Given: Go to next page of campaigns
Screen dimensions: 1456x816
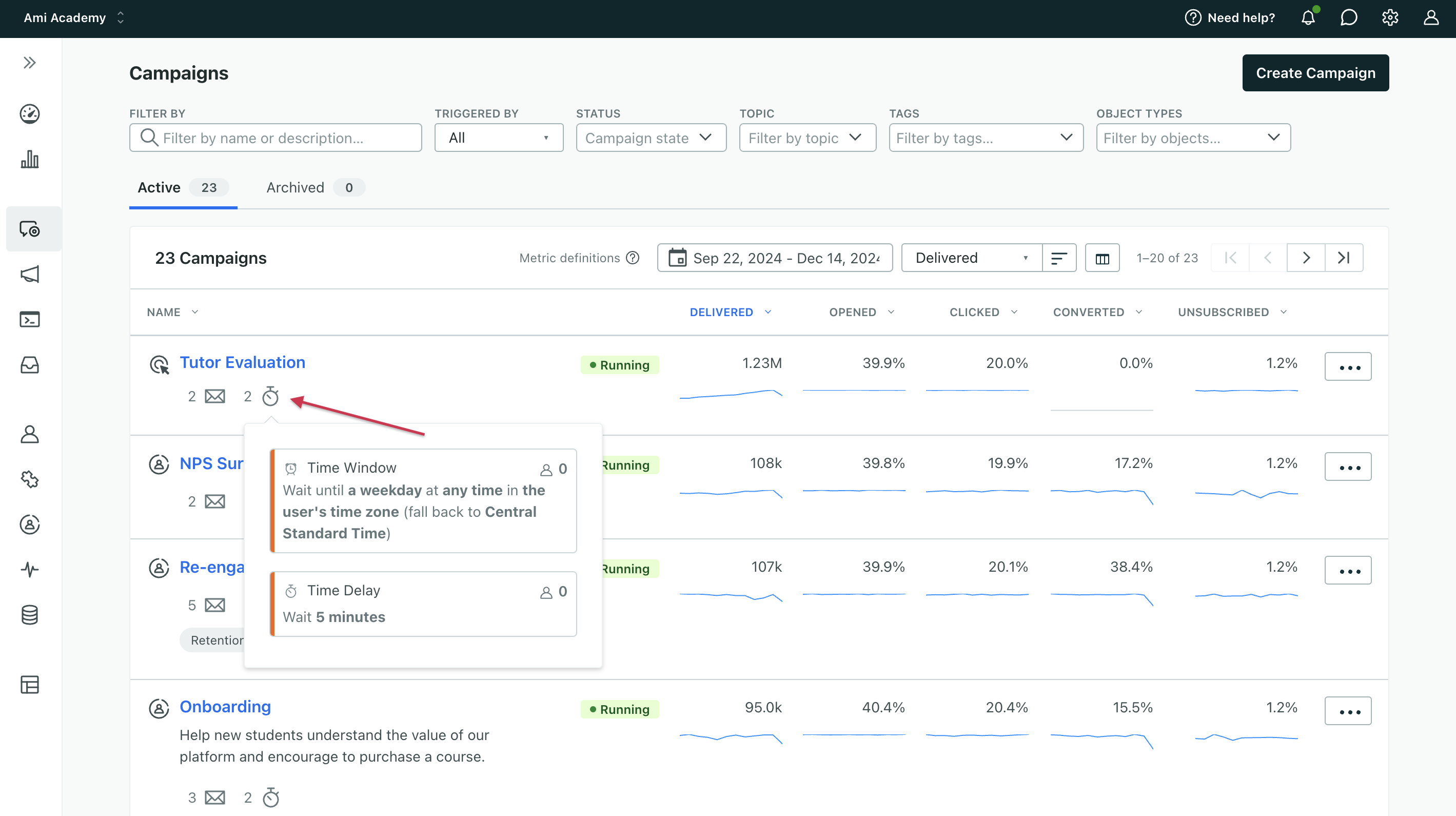Looking at the screenshot, I should tap(1305, 258).
